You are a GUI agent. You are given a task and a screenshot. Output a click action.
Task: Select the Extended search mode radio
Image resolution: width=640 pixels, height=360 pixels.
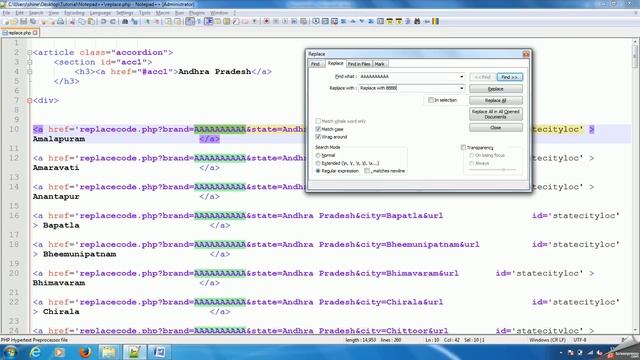(x=318, y=163)
